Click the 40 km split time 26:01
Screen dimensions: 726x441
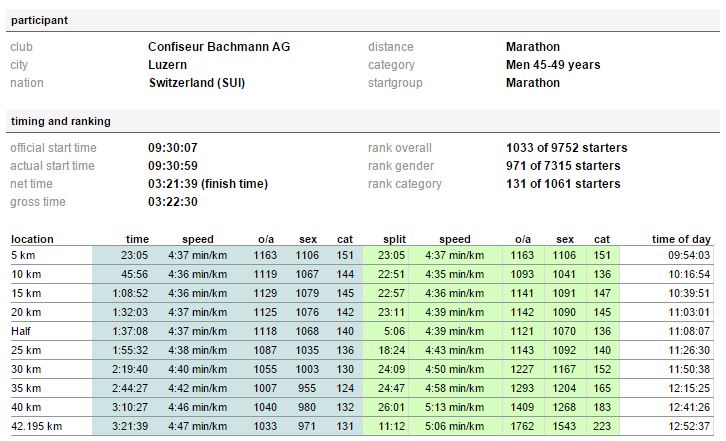[392, 407]
